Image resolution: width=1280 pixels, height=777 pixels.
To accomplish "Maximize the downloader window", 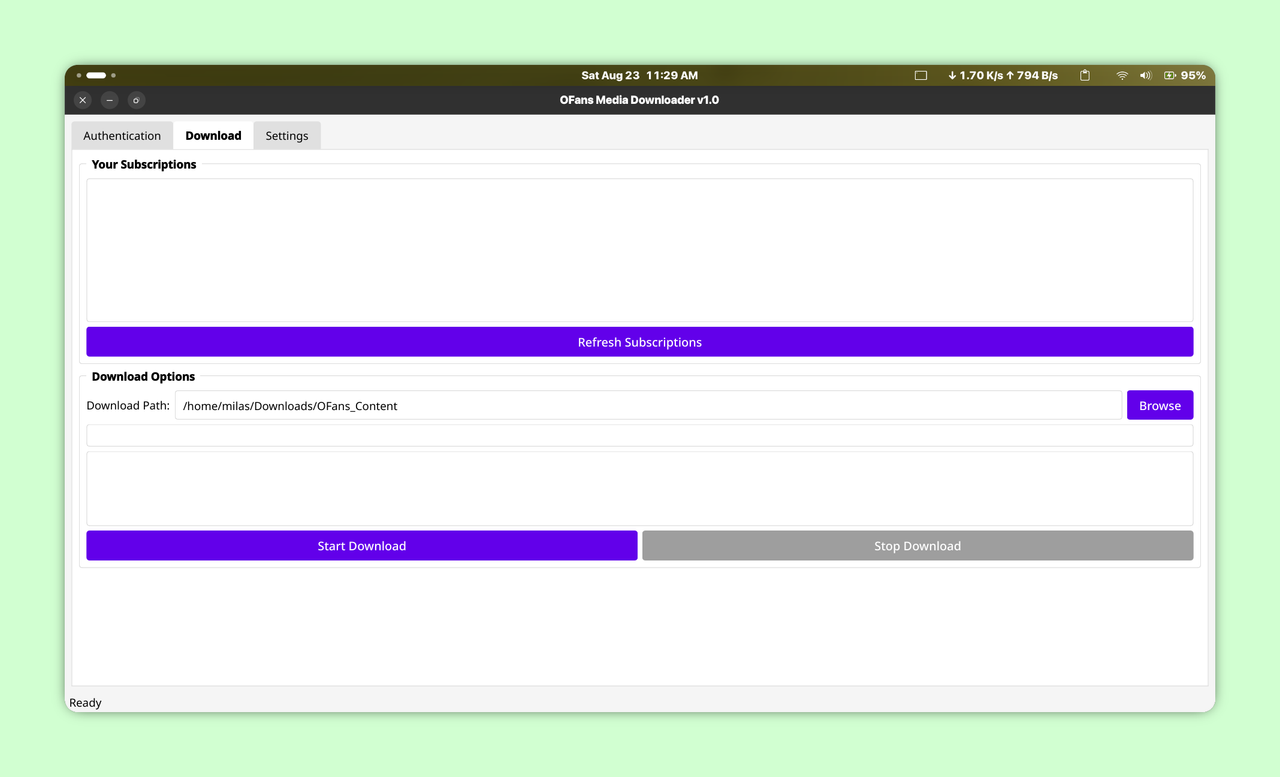I will 137,100.
